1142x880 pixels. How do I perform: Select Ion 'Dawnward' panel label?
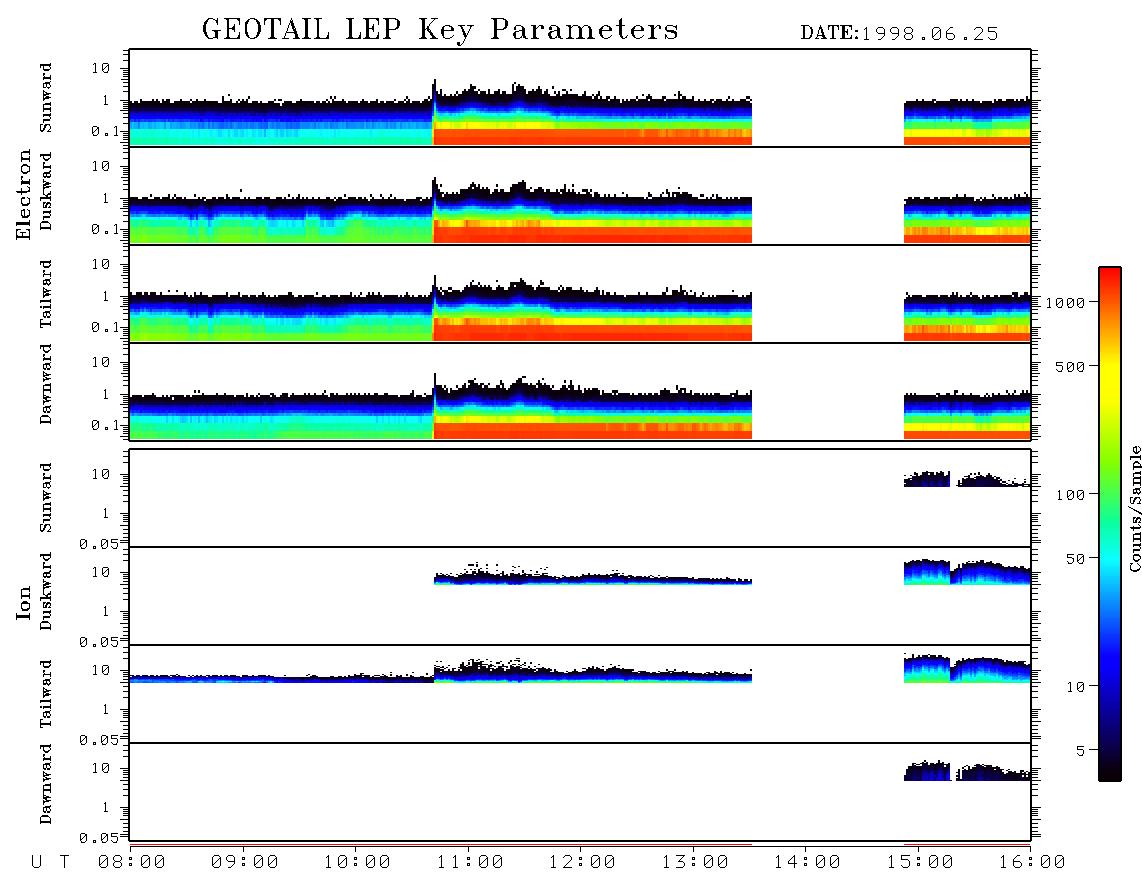tap(46, 783)
